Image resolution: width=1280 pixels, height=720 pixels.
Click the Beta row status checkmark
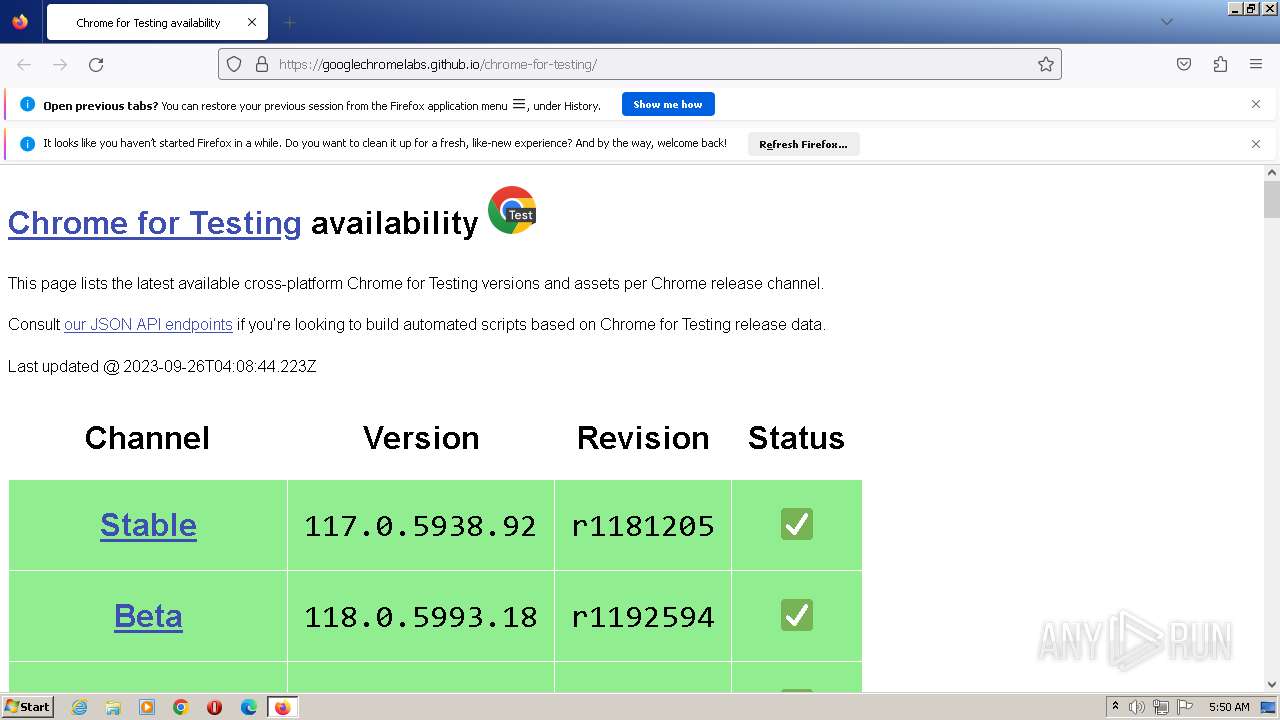pyautogui.click(x=797, y=615)
